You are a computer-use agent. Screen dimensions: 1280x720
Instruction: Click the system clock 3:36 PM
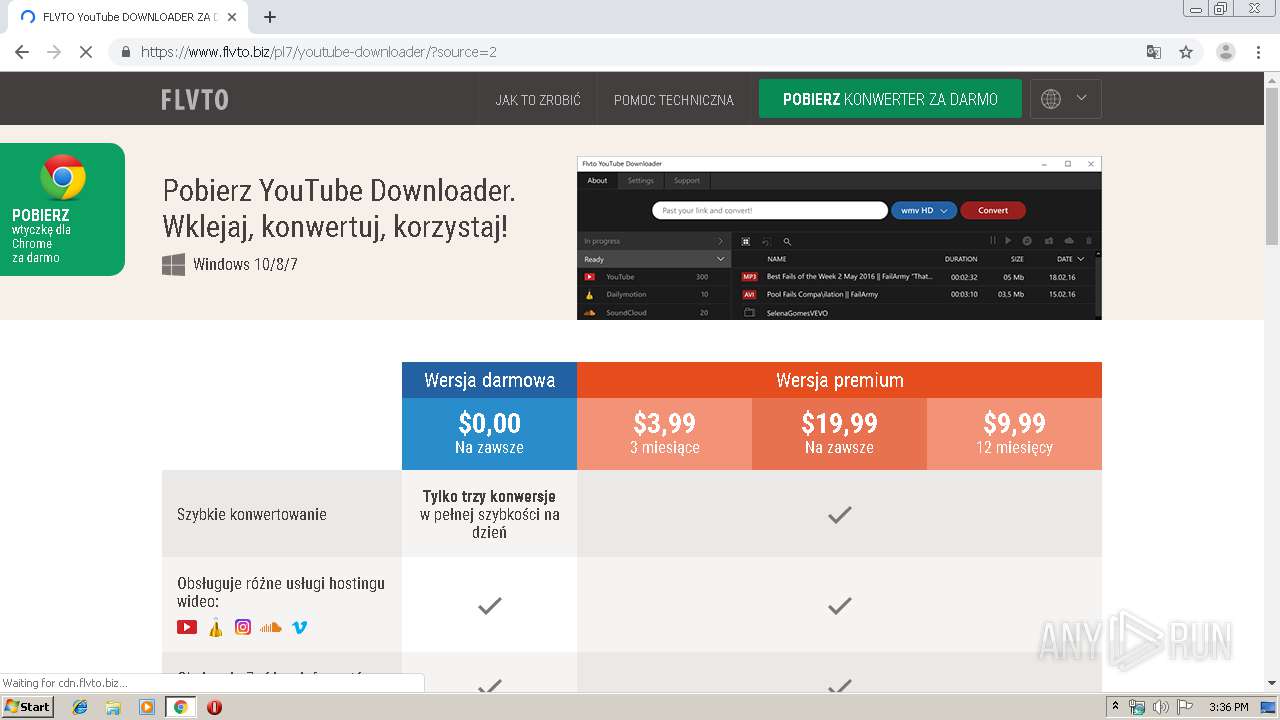point(1228,707)
